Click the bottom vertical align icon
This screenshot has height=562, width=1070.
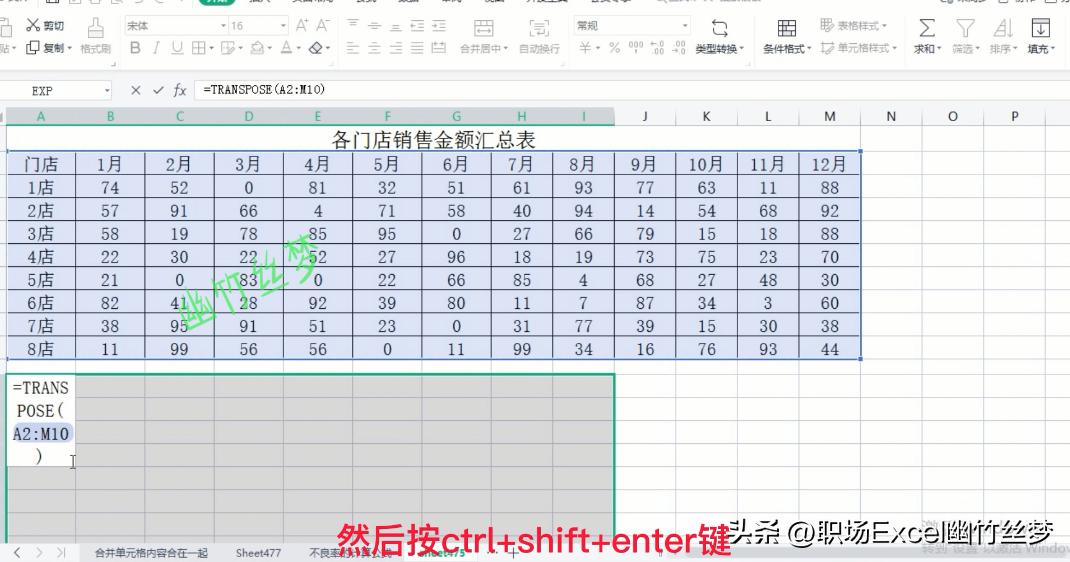pos(396,26)
